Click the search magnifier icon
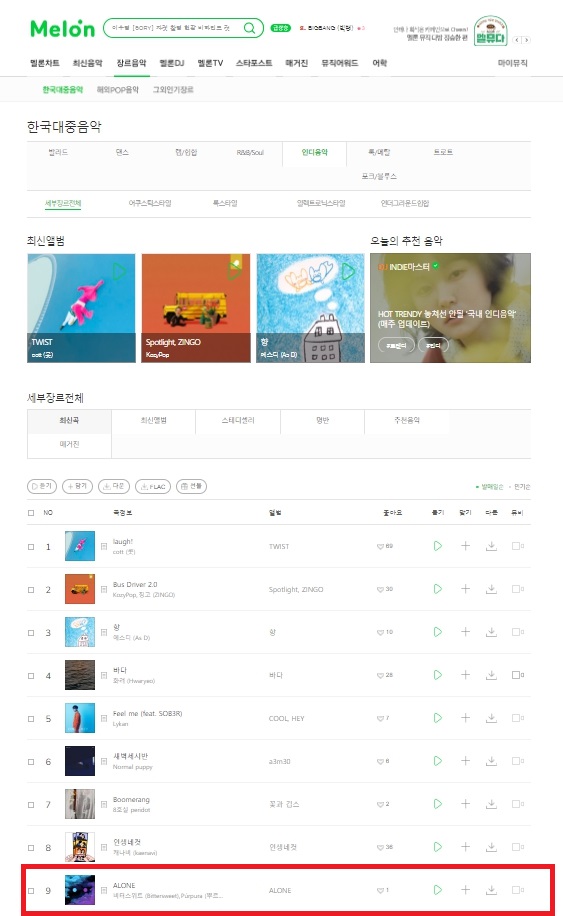Image resolution: width=563 pixels, height=916 pixels. click(249, 28)
